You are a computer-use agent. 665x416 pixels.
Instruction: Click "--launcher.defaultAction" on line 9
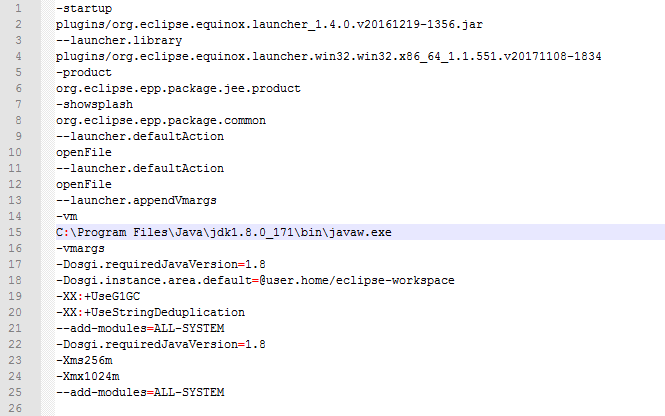[x=140, y=137]
